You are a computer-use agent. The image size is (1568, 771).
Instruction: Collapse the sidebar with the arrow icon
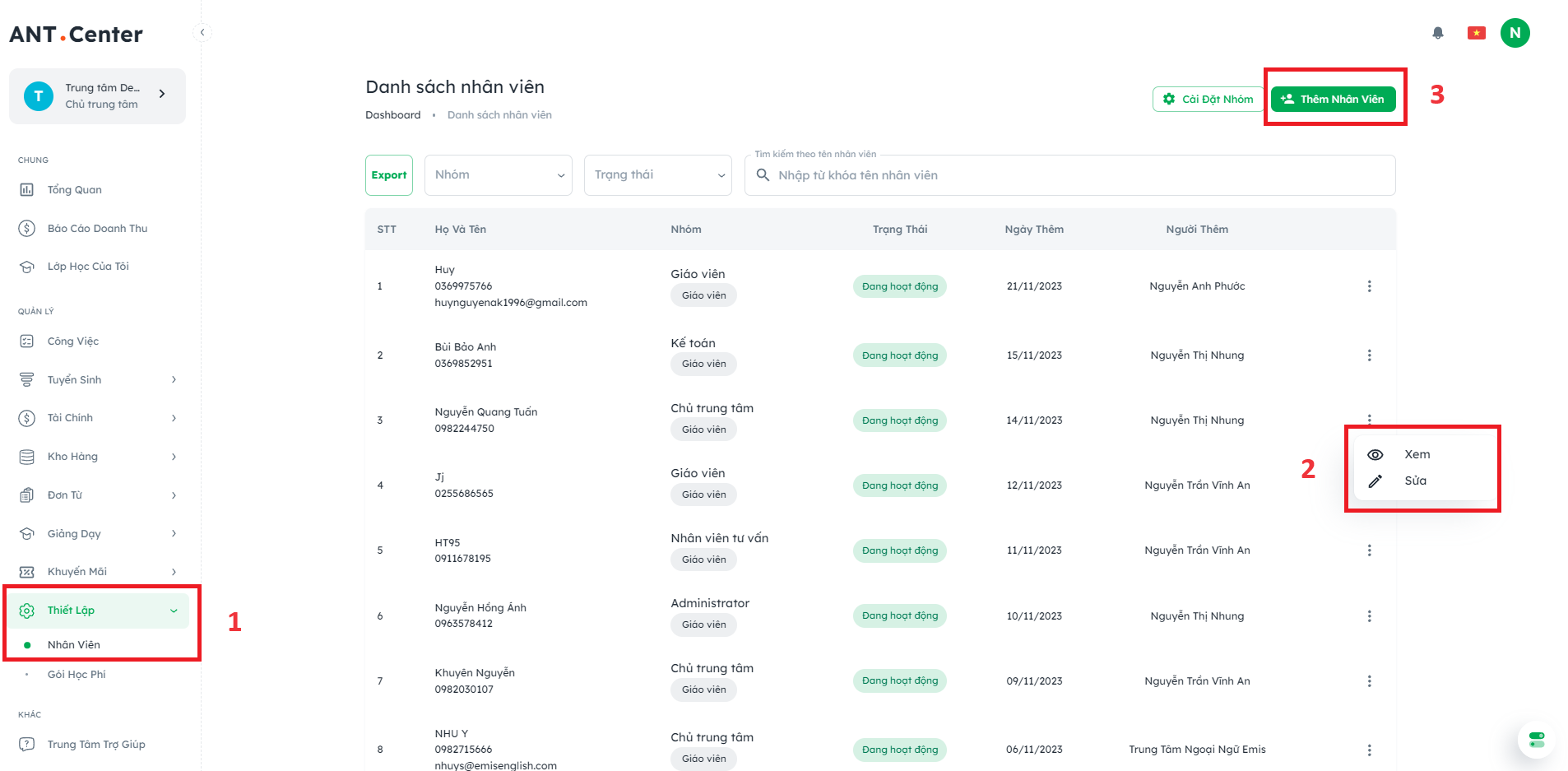coord(202,33)
